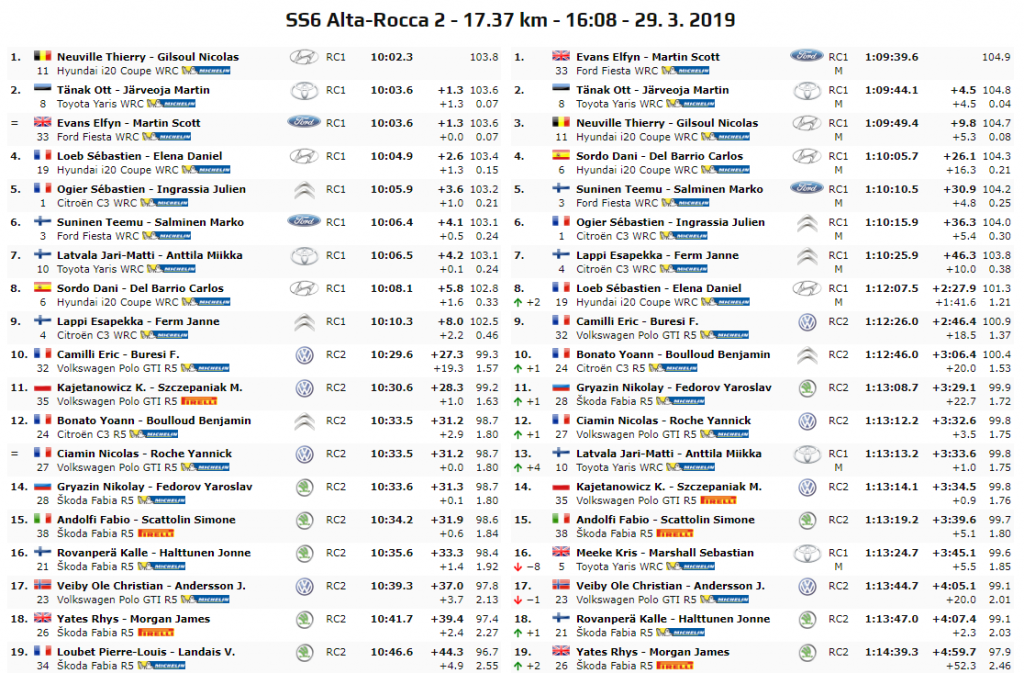Open Meeke Kris - Marshall Sebastian crew link

click(x=665, y=553)
